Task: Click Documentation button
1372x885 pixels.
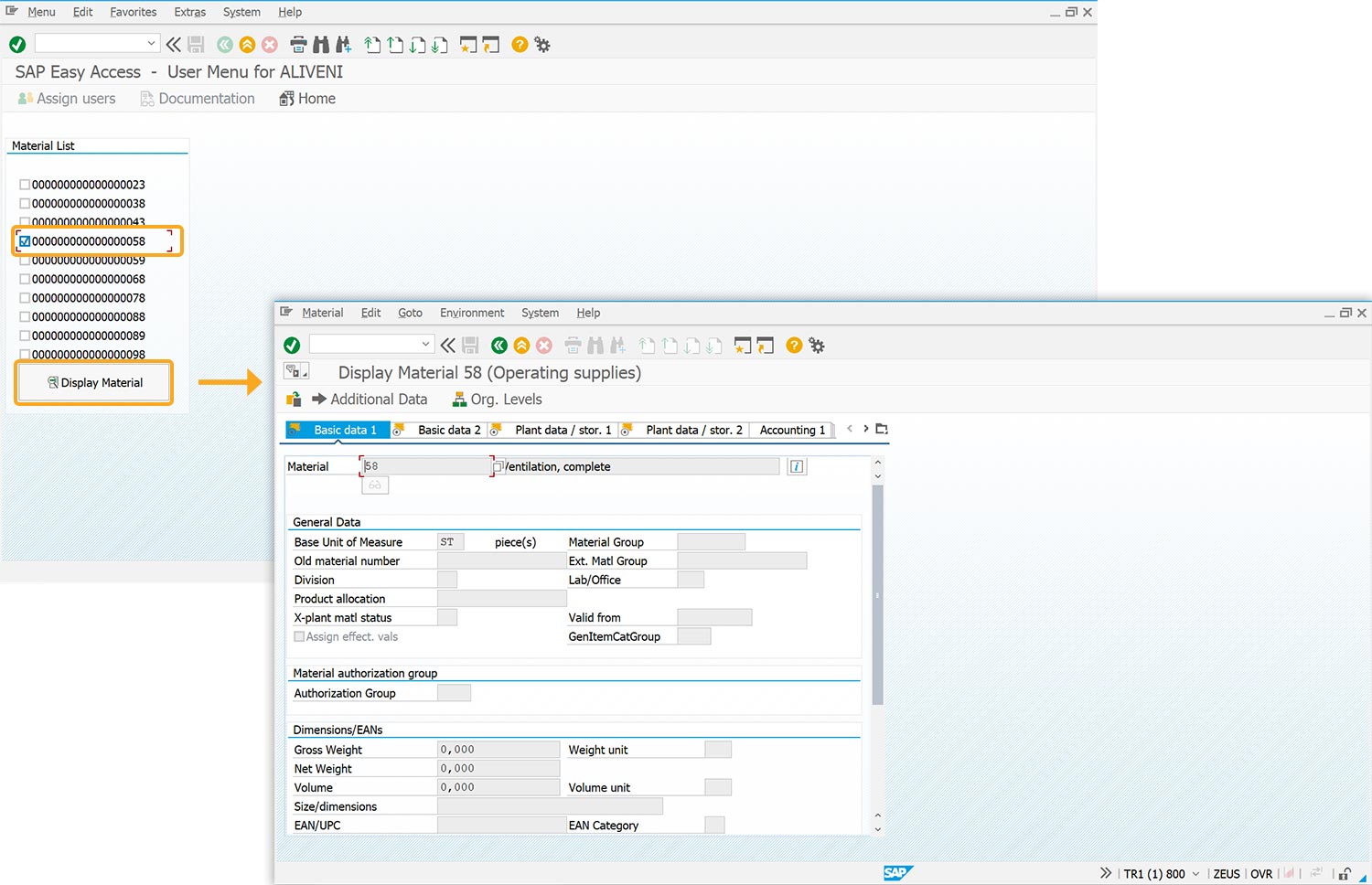Action: pyautogui.click(x=198, y=99)
